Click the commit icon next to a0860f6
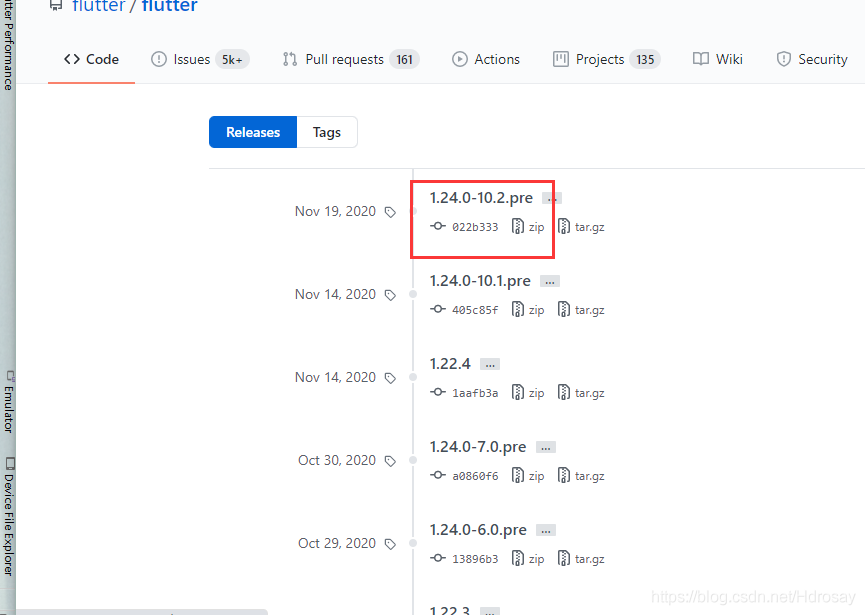The width and height of the screenshot is (865, 615). [438, 475]
